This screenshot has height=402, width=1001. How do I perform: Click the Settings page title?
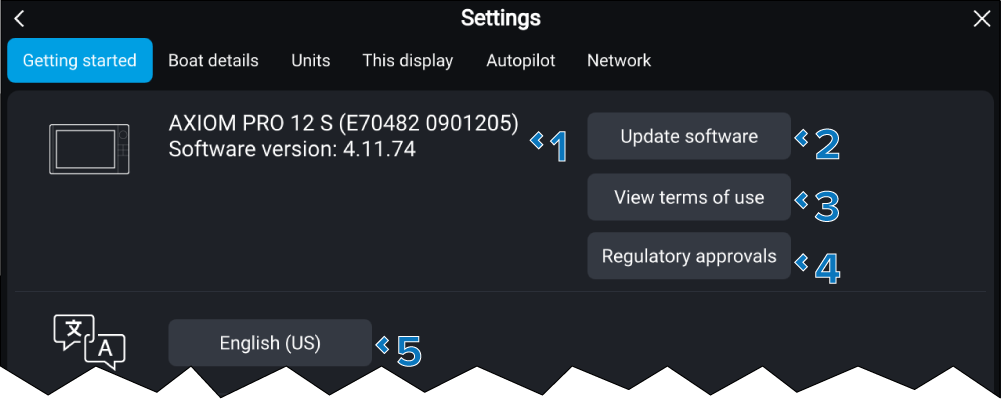[x=501, y=18]
